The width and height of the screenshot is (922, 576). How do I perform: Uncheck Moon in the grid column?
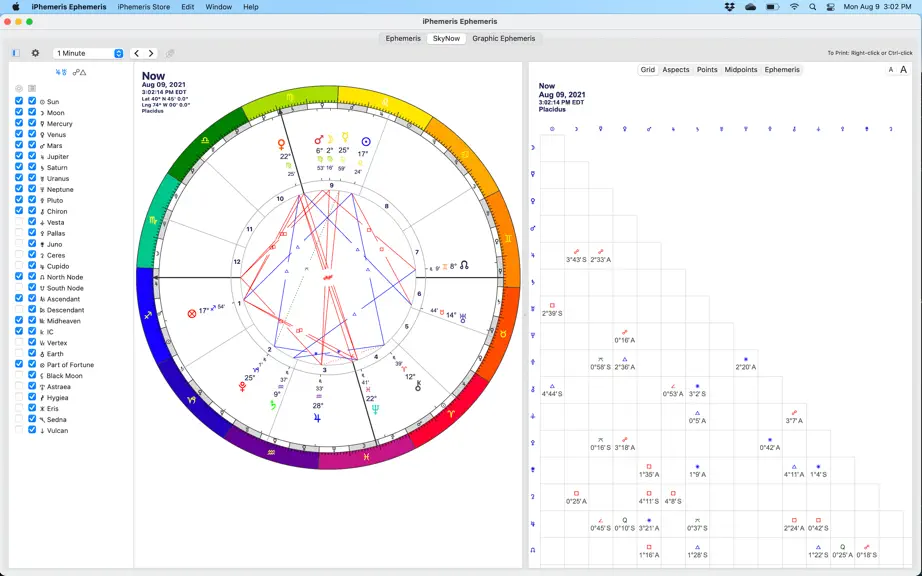coord(32,112)
